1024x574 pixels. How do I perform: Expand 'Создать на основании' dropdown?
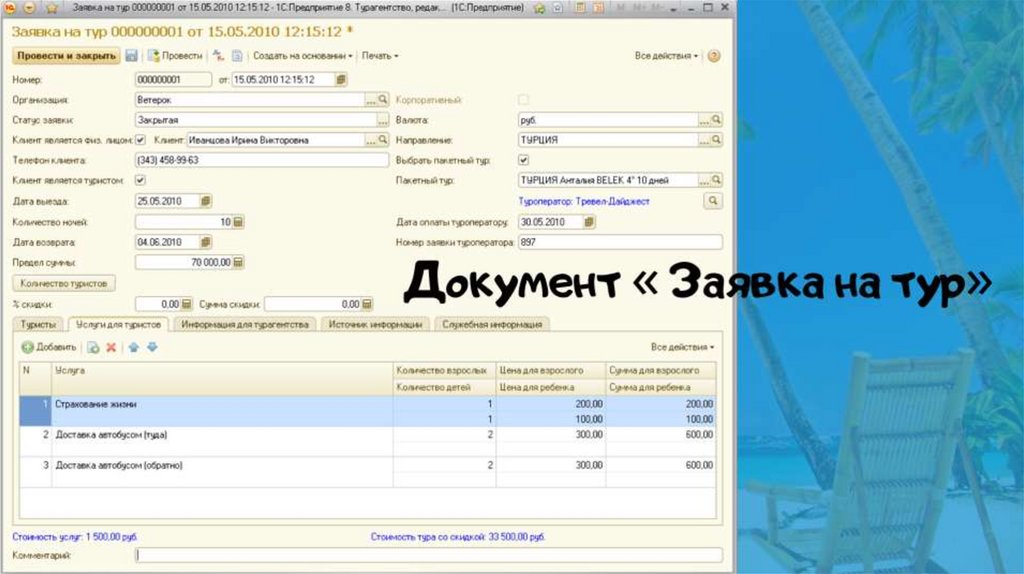[x=303, y=56]
